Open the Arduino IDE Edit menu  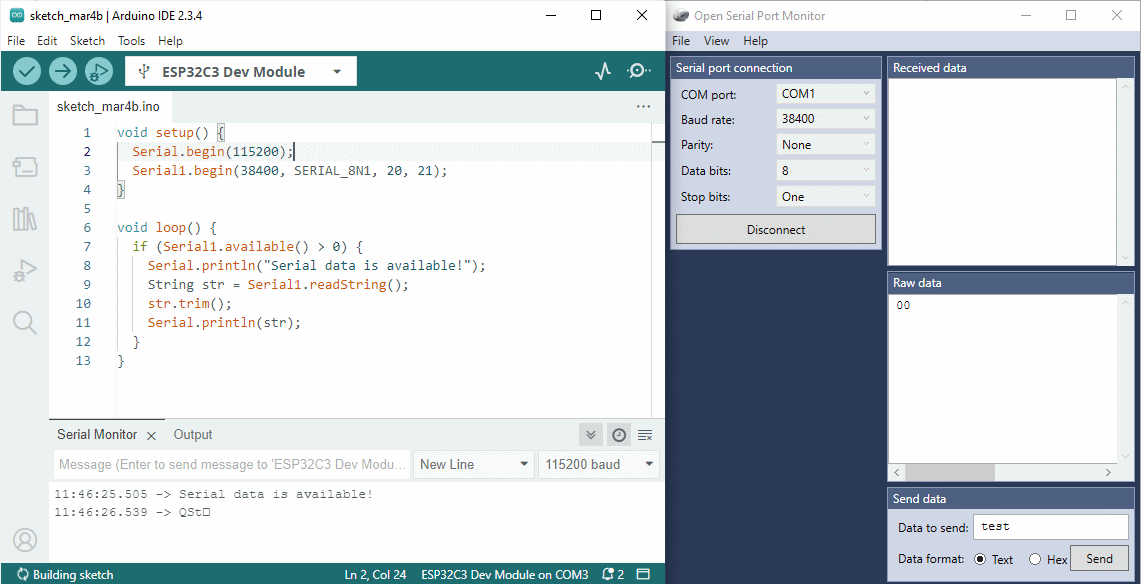47,41
